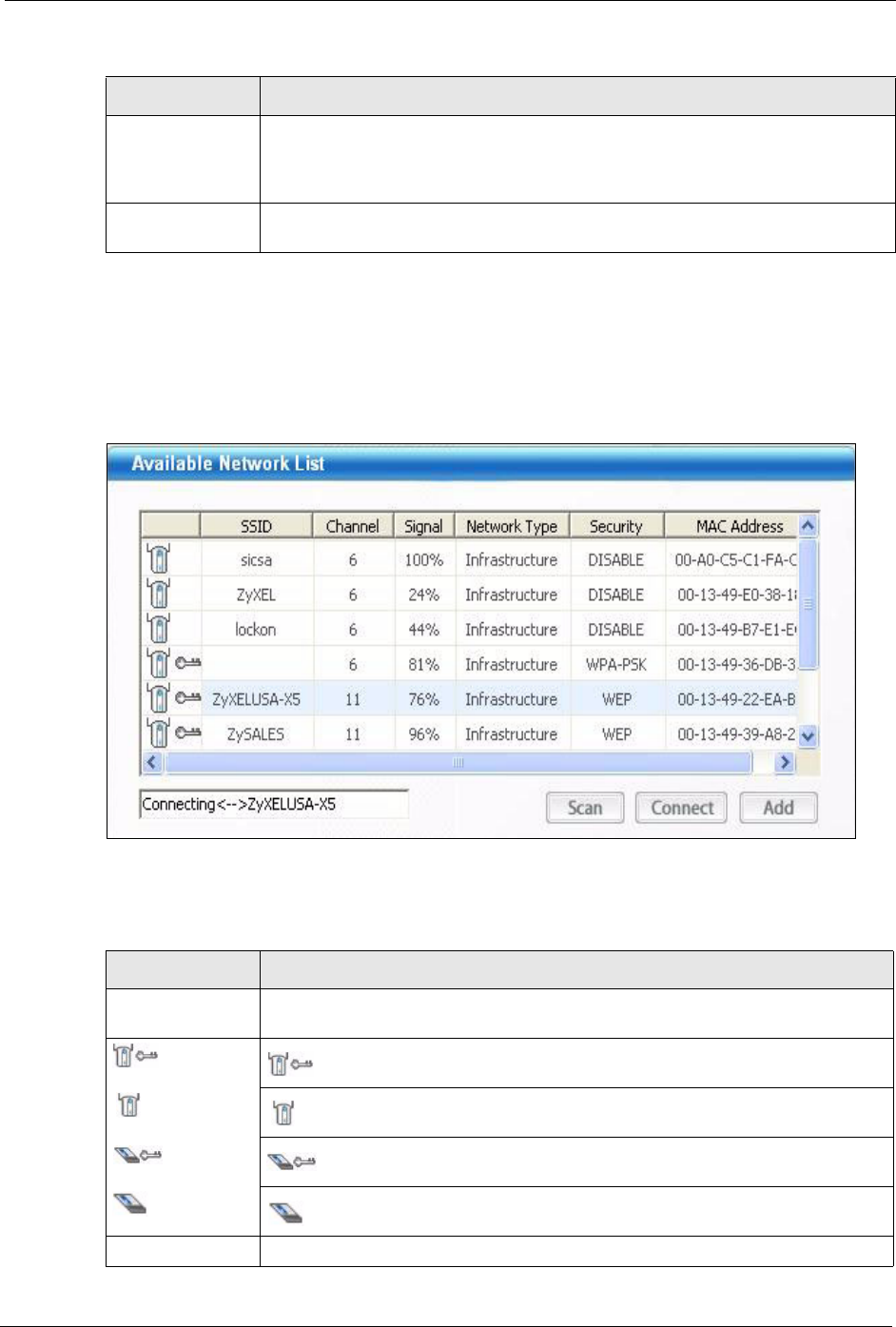Click the antenna icon in the ZyXELUSA-X5 row

click(158, 699)
